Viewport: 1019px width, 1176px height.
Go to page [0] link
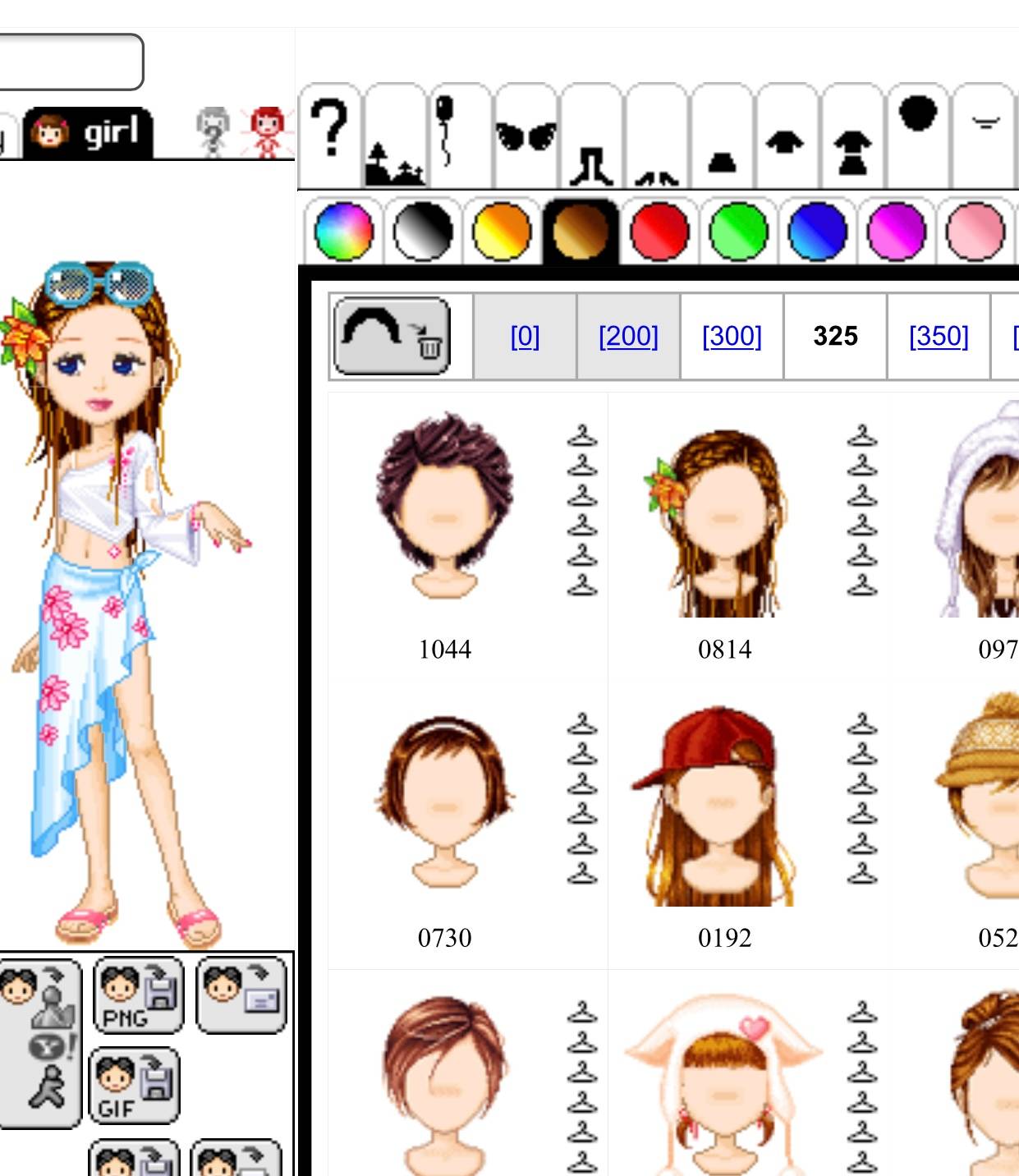(525, 336)
